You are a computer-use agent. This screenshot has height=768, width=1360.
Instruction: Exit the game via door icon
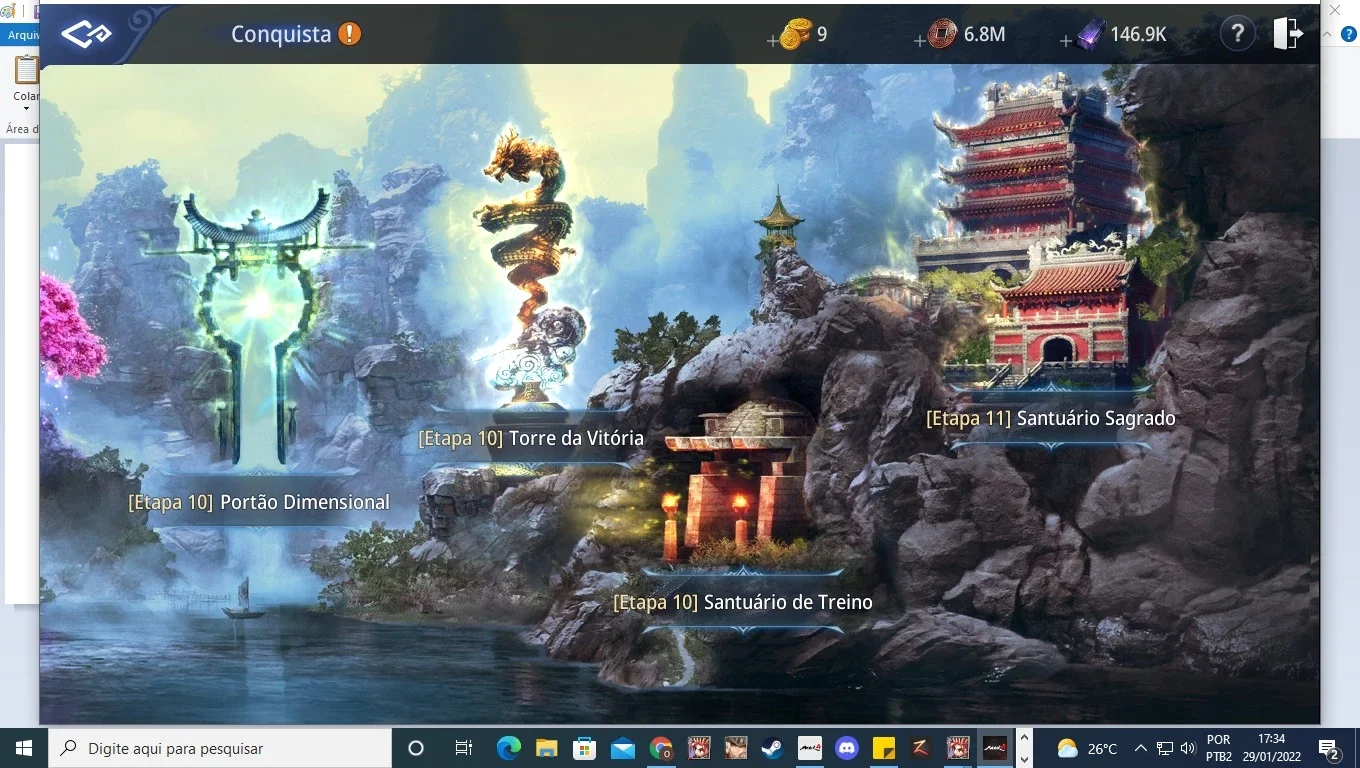[x=1289, y=34]
